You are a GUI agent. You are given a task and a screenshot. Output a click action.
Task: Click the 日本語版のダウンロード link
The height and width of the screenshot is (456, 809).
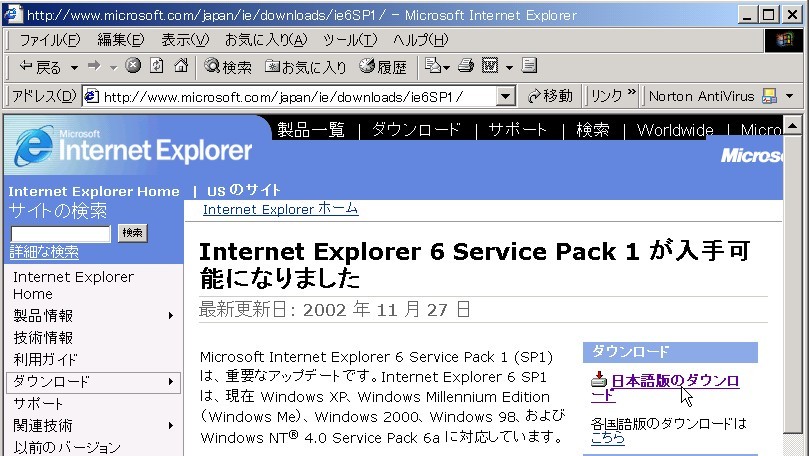coord(674,381)
